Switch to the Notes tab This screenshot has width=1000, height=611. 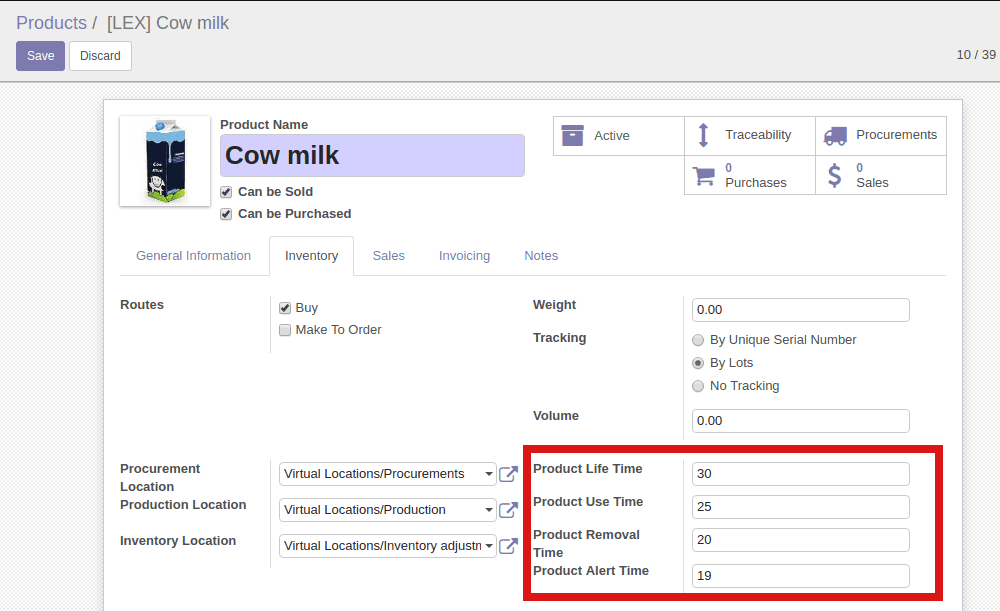[x=541, y=256]
